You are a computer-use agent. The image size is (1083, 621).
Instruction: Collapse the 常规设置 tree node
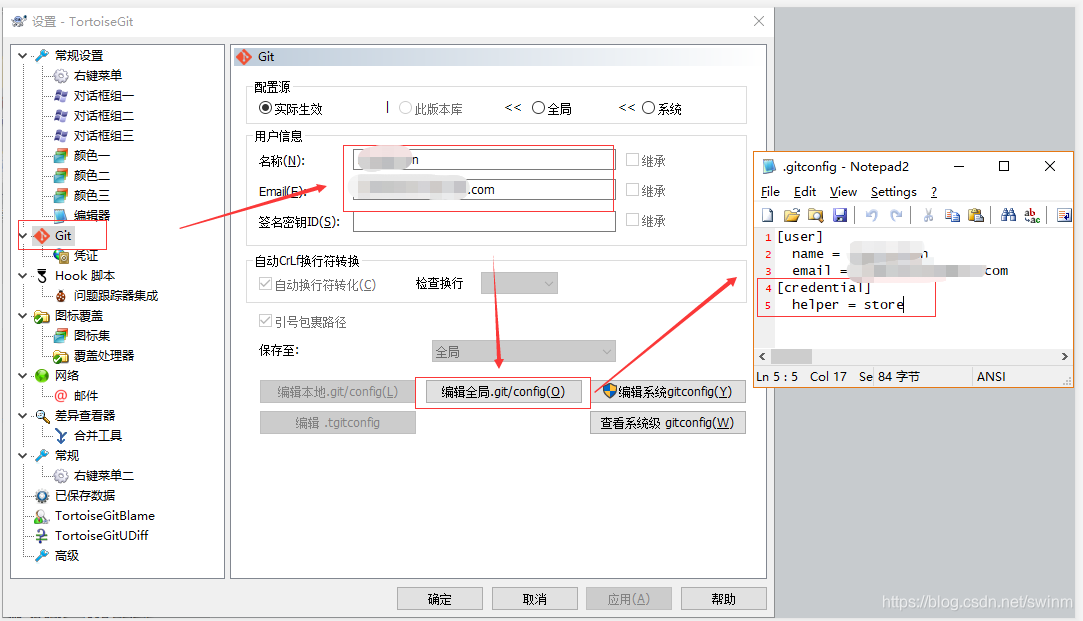tap(22, 55)
